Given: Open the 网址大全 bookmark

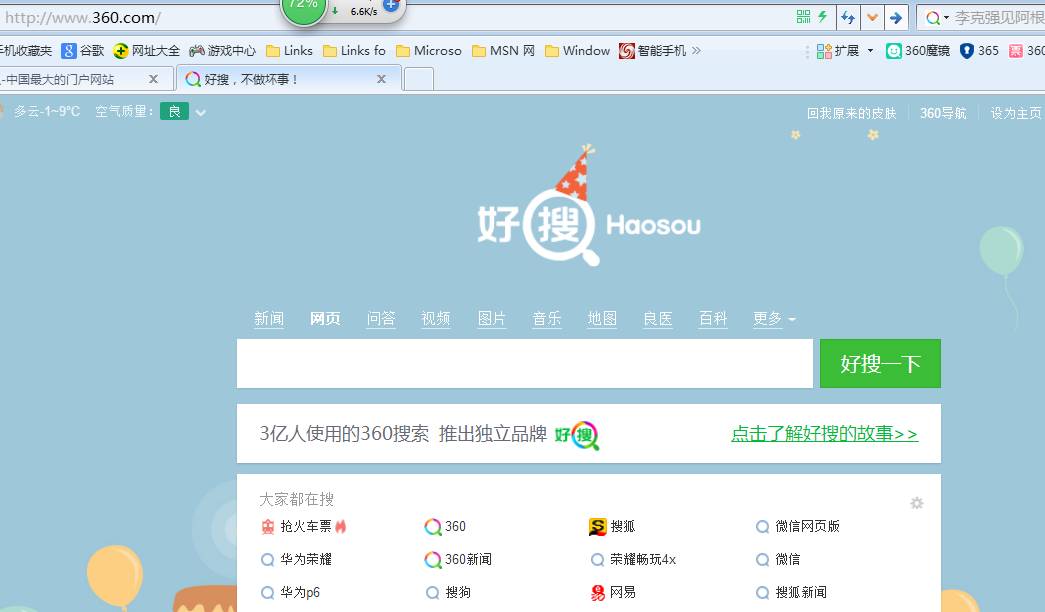Looking at the screenshot, I should [x=147, y=51].
